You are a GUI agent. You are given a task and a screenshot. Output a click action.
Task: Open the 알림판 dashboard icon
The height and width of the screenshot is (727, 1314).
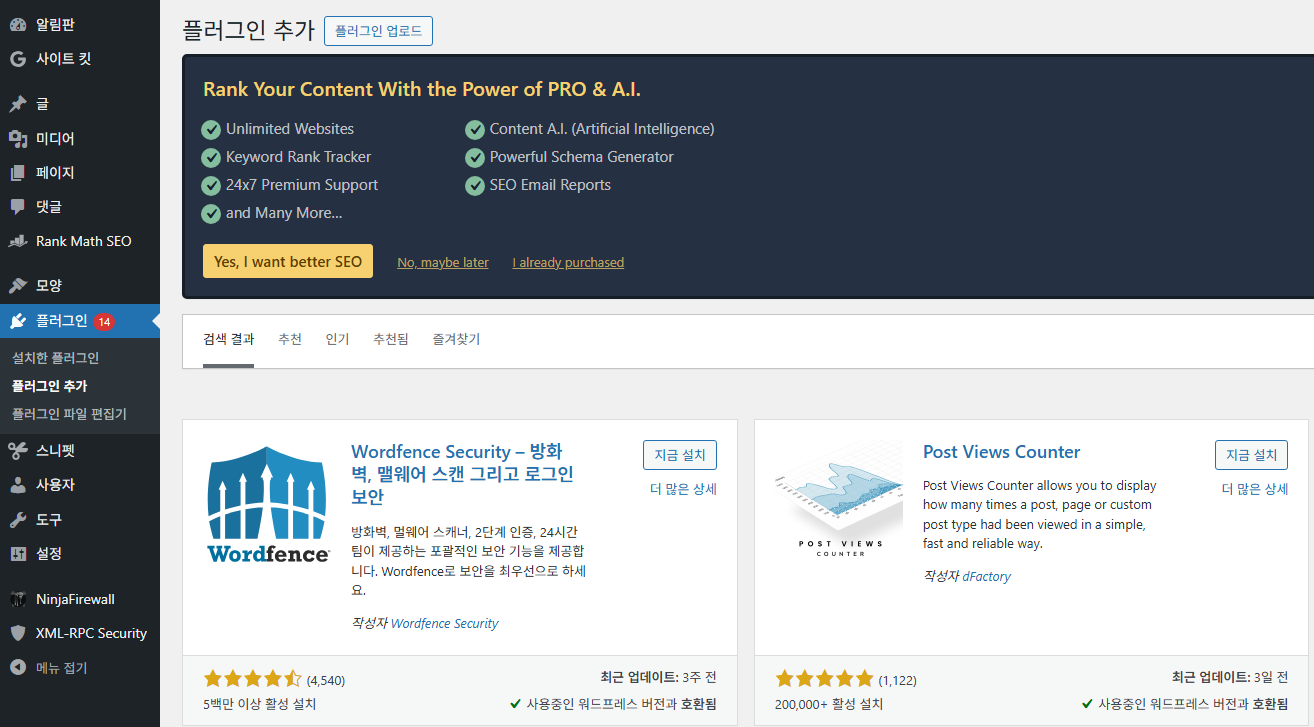(17, 25)
